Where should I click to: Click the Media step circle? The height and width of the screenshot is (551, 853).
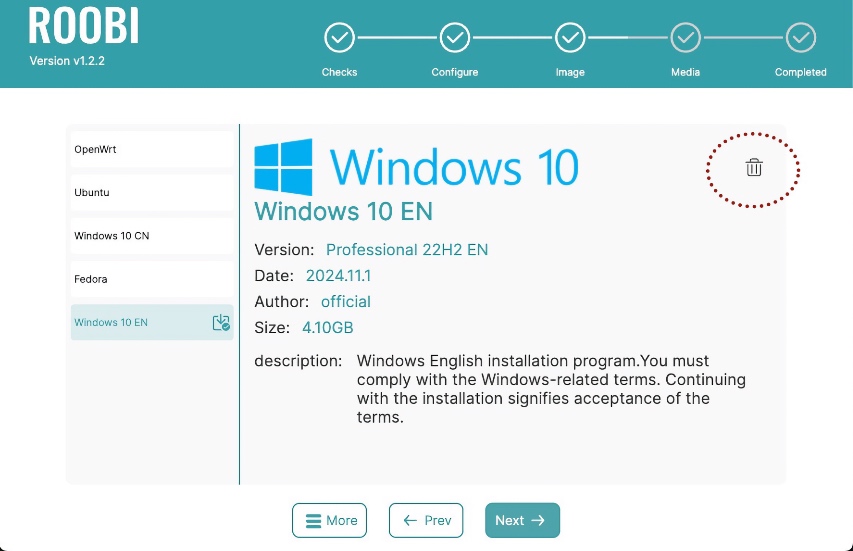[x=685, y=38]
